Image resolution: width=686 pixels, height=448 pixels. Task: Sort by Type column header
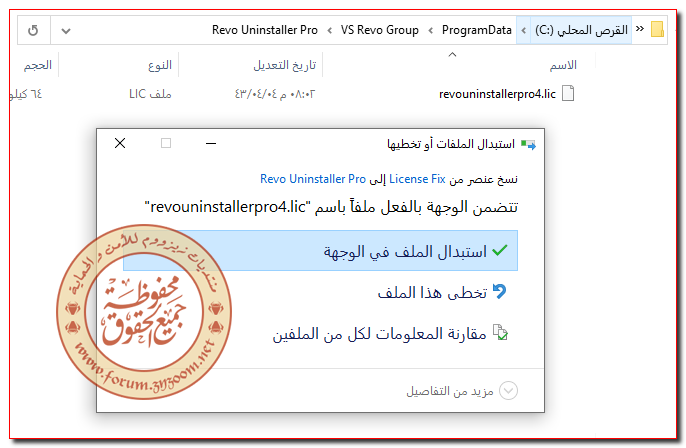pyautogui.click(x=160, y=65)
